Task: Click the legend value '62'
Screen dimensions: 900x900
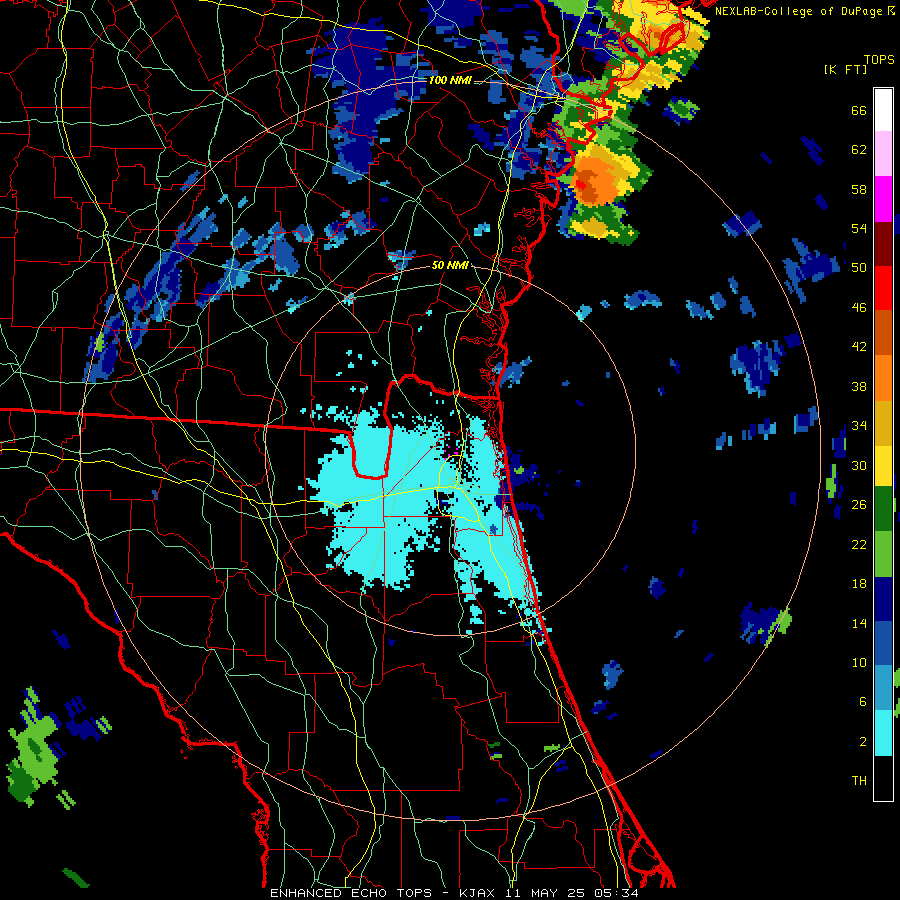Action: pos(859,150)
